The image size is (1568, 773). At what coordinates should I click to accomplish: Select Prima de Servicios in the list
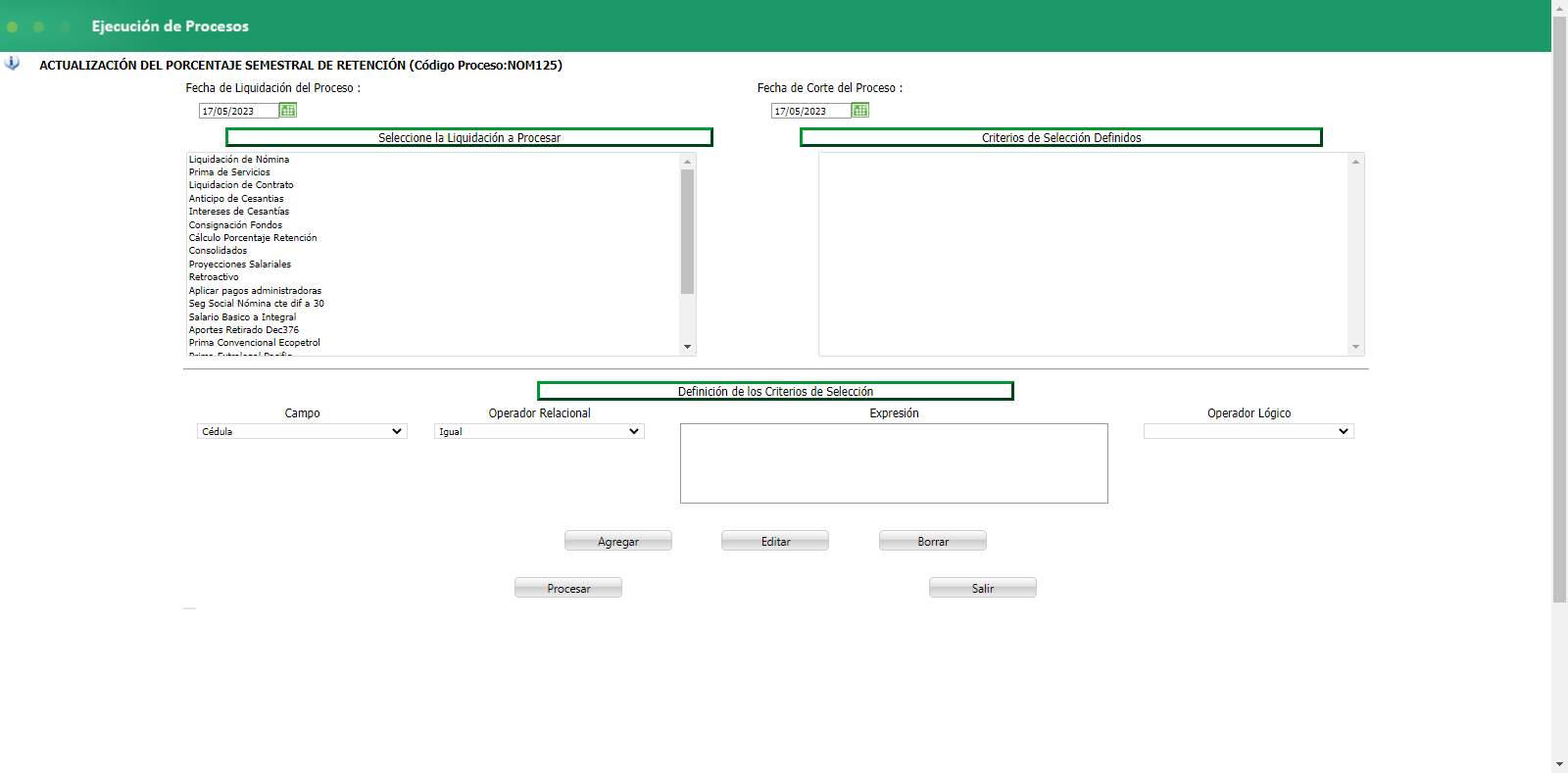(x=432, y=172)
